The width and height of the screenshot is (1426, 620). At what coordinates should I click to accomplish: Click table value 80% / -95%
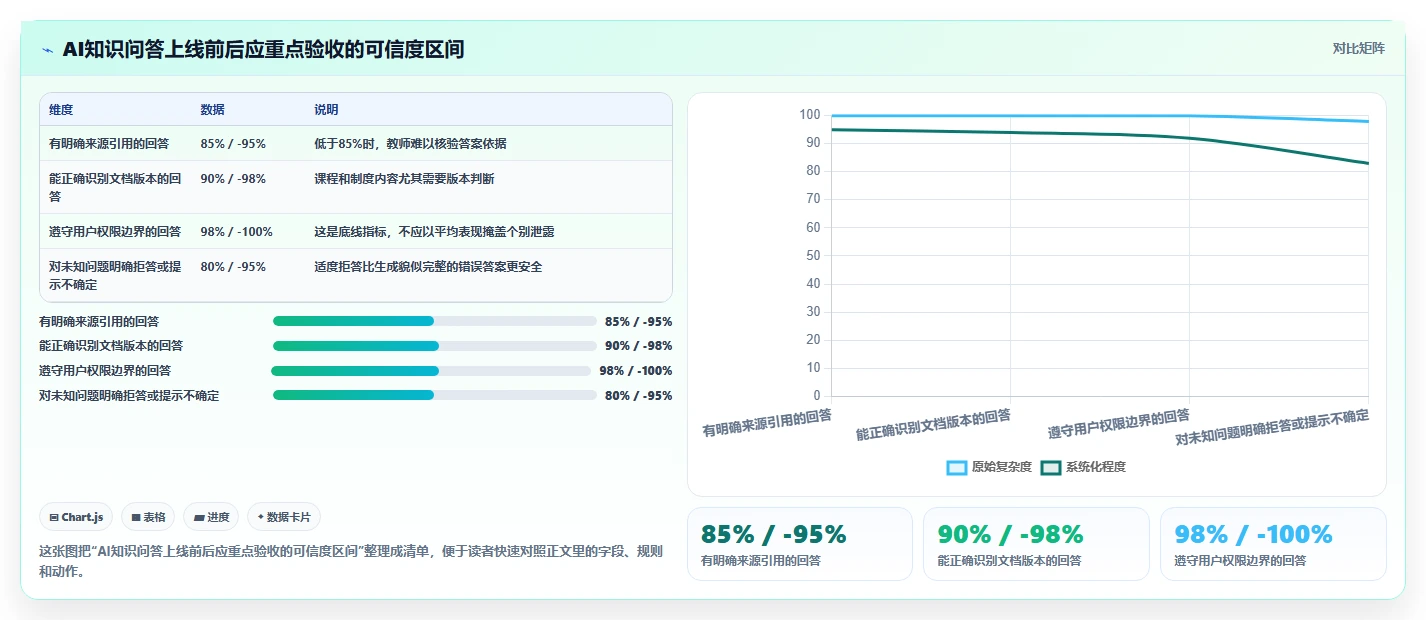(233, 267)
